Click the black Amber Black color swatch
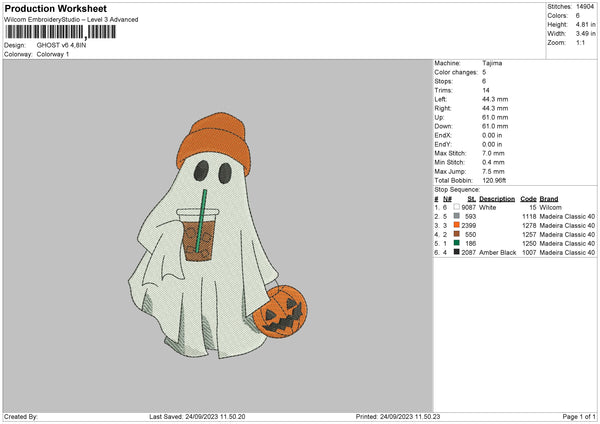This screenshot has height=424, width=600. (457, 252)
